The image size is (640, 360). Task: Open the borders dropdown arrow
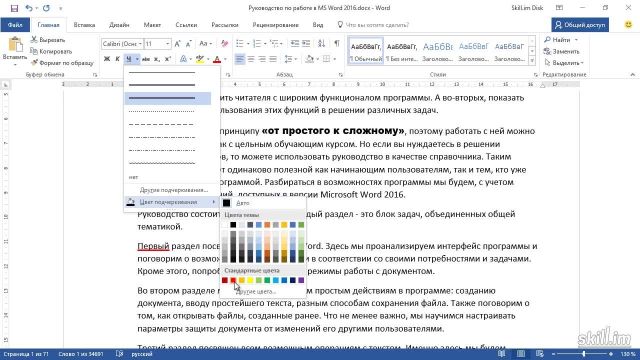(334, 59)
